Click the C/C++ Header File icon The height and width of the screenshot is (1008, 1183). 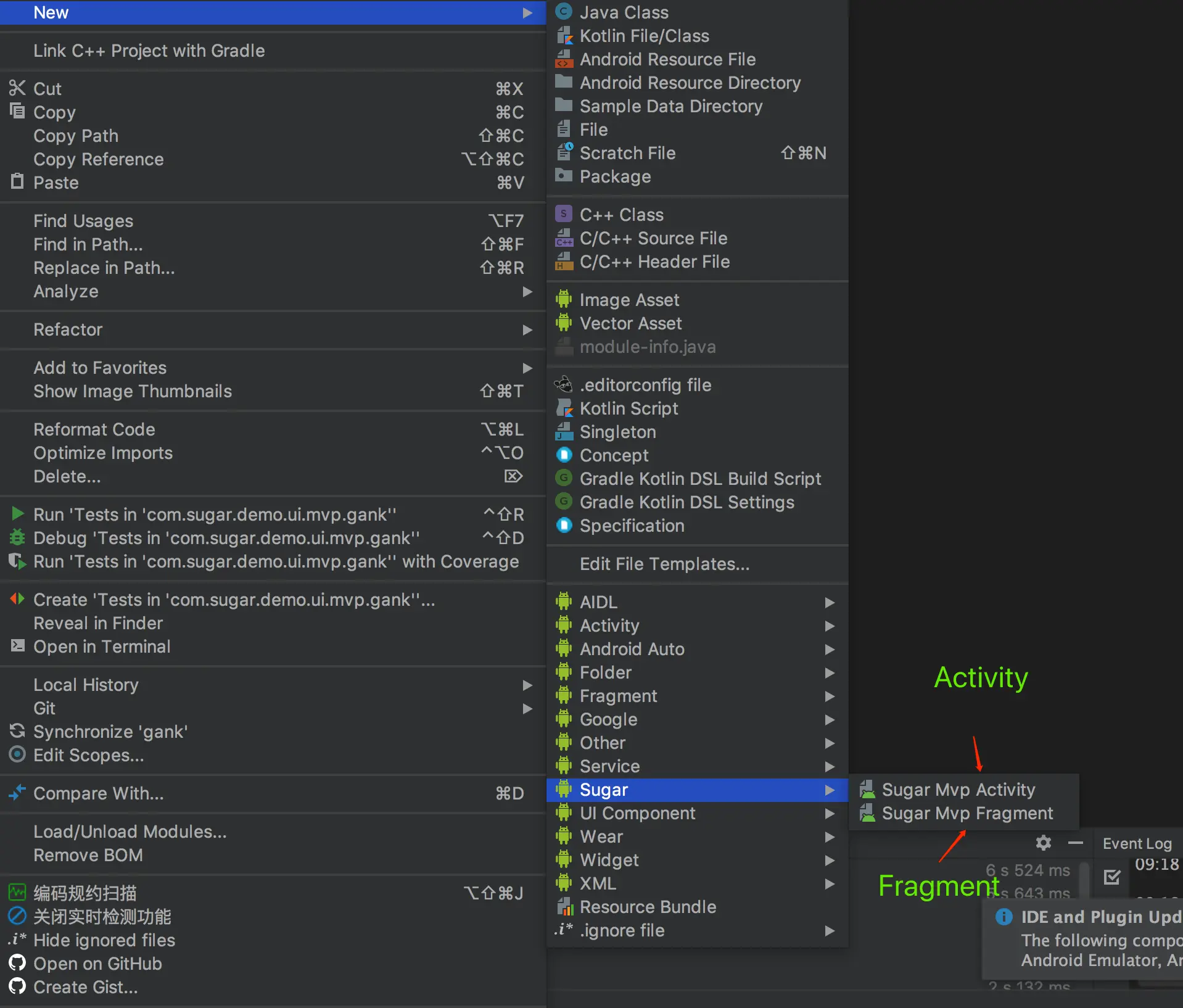[x=564, y=262]
